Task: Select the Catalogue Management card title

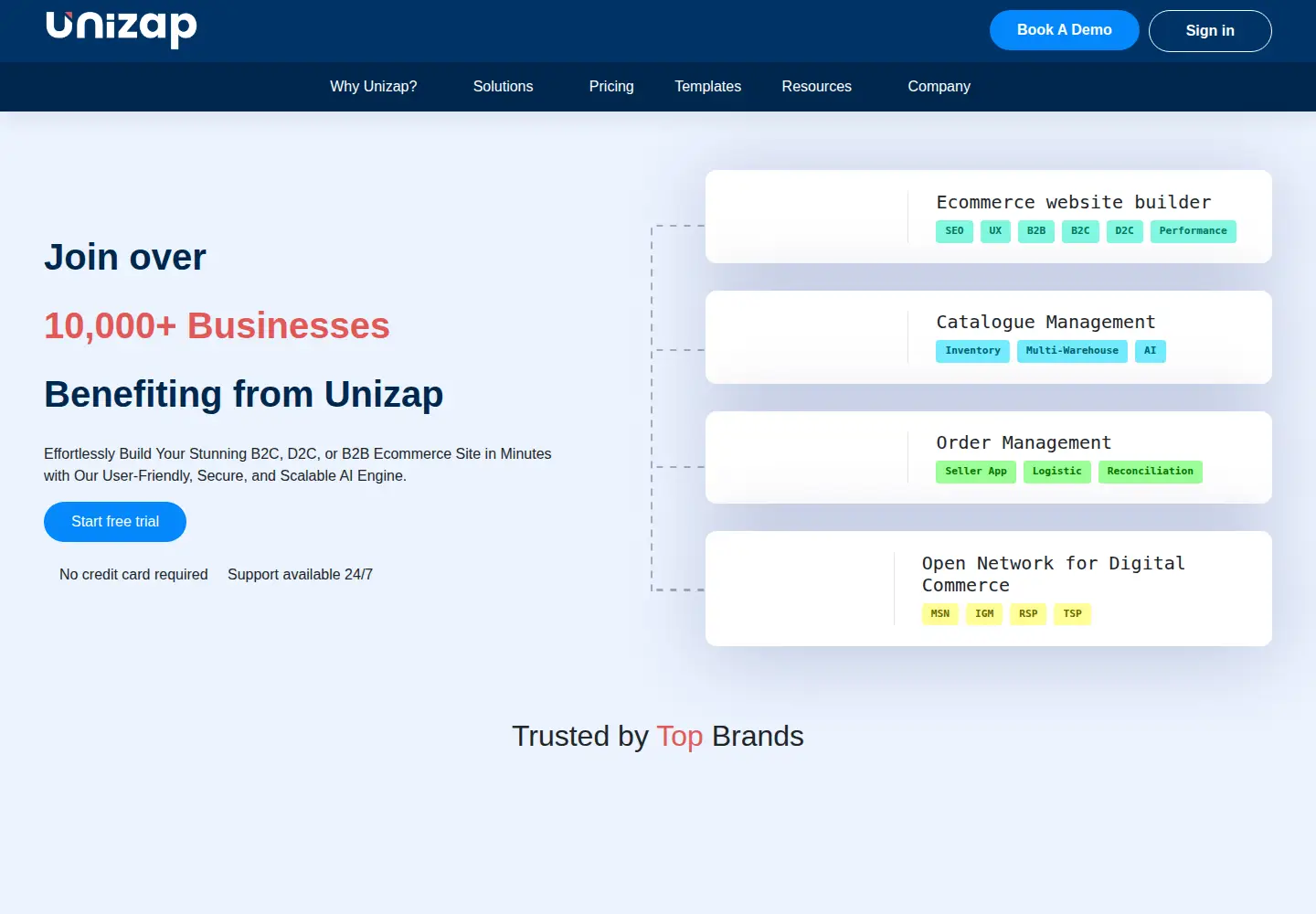Action: (1045, 322)
